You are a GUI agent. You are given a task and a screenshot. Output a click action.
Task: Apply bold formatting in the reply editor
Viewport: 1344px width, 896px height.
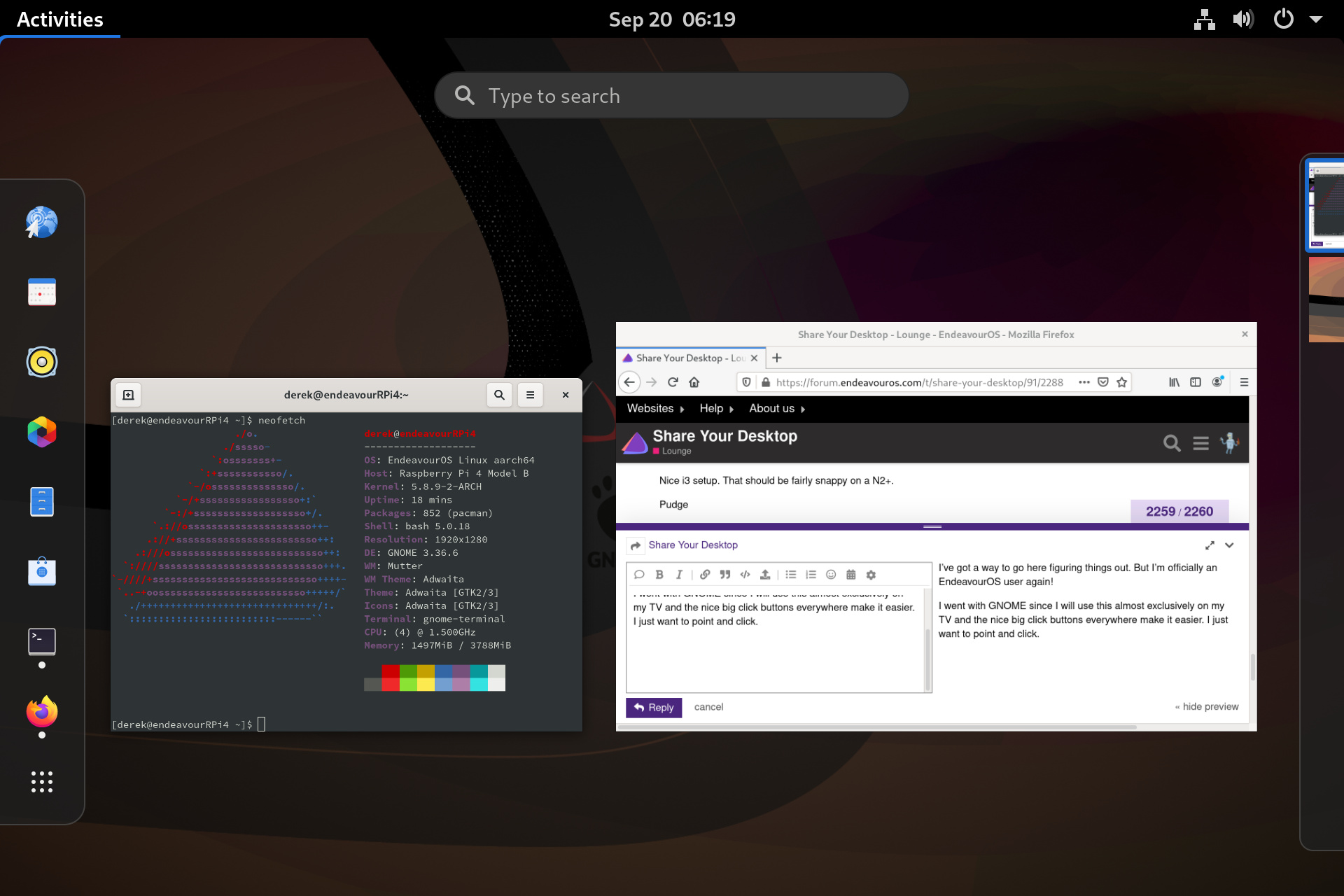(659, 574)
